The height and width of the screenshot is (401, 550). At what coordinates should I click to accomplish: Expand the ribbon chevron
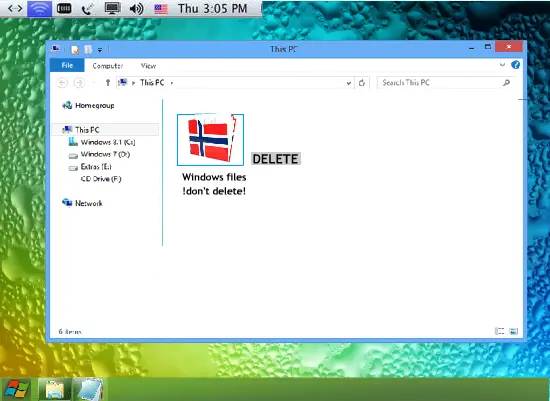[502, 65]
